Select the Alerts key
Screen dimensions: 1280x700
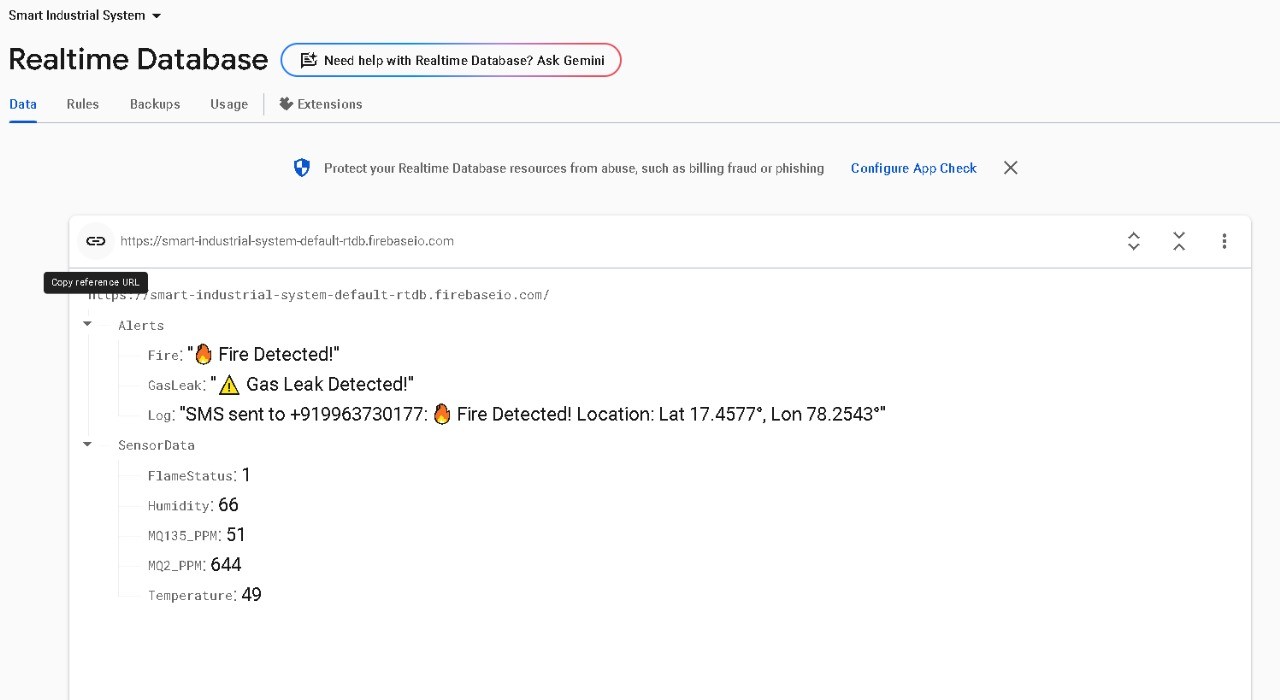(141, 325)
